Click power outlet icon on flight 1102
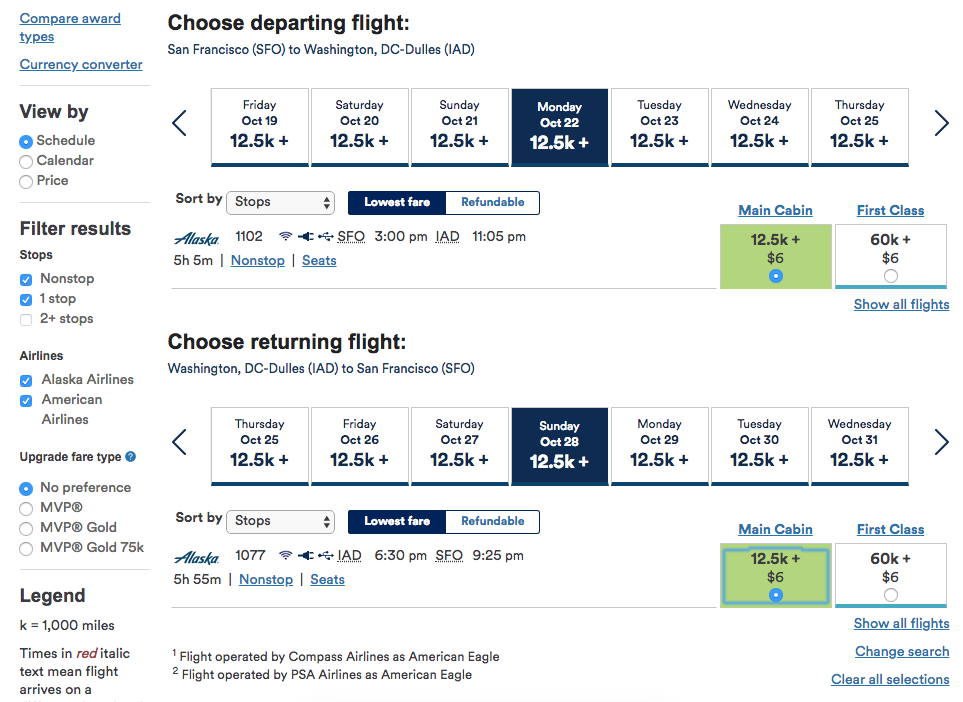963x702 pixels. [305, 237]
